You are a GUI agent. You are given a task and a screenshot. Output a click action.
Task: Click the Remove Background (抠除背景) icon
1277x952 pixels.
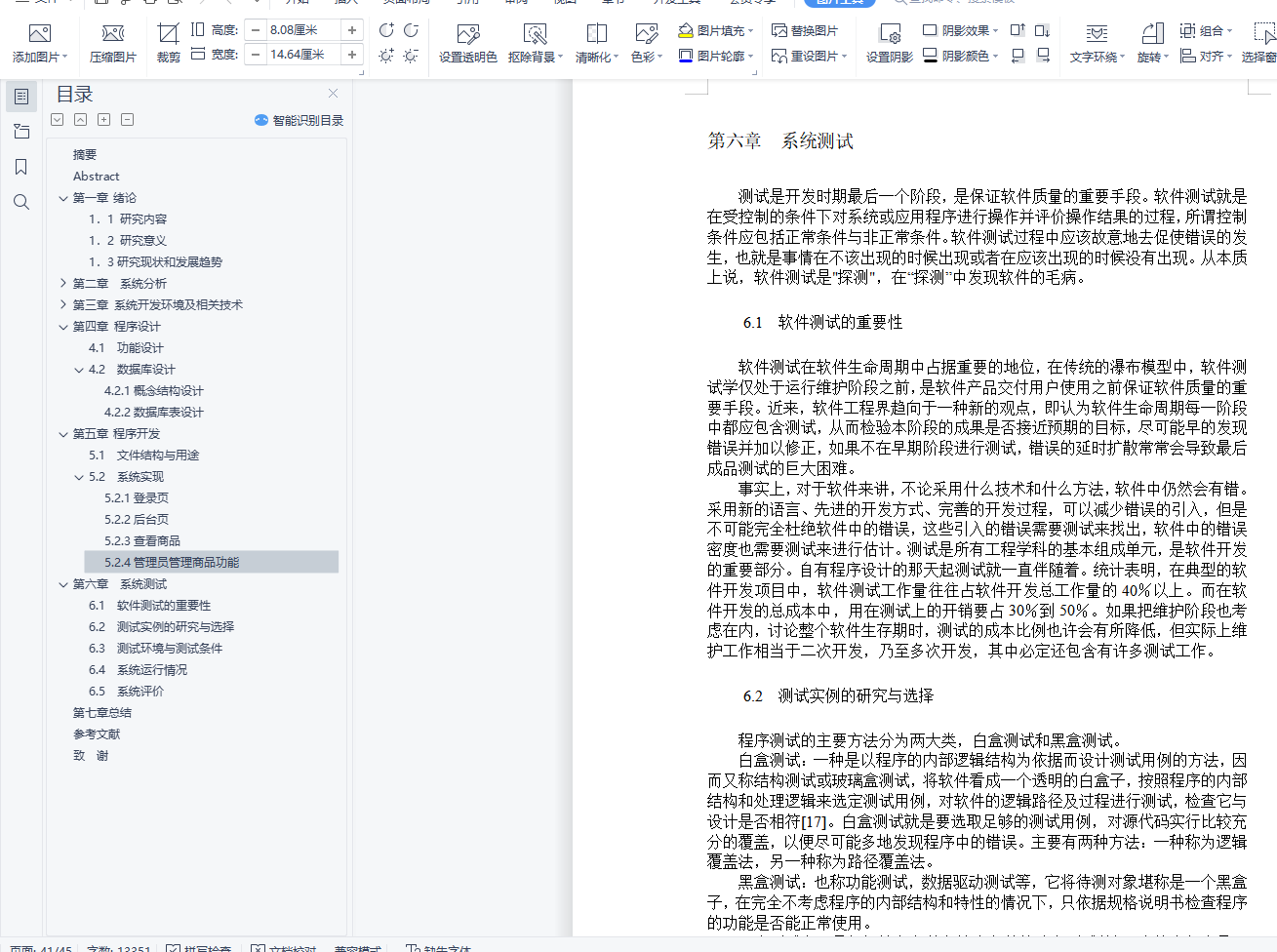[x=535, y=34]
